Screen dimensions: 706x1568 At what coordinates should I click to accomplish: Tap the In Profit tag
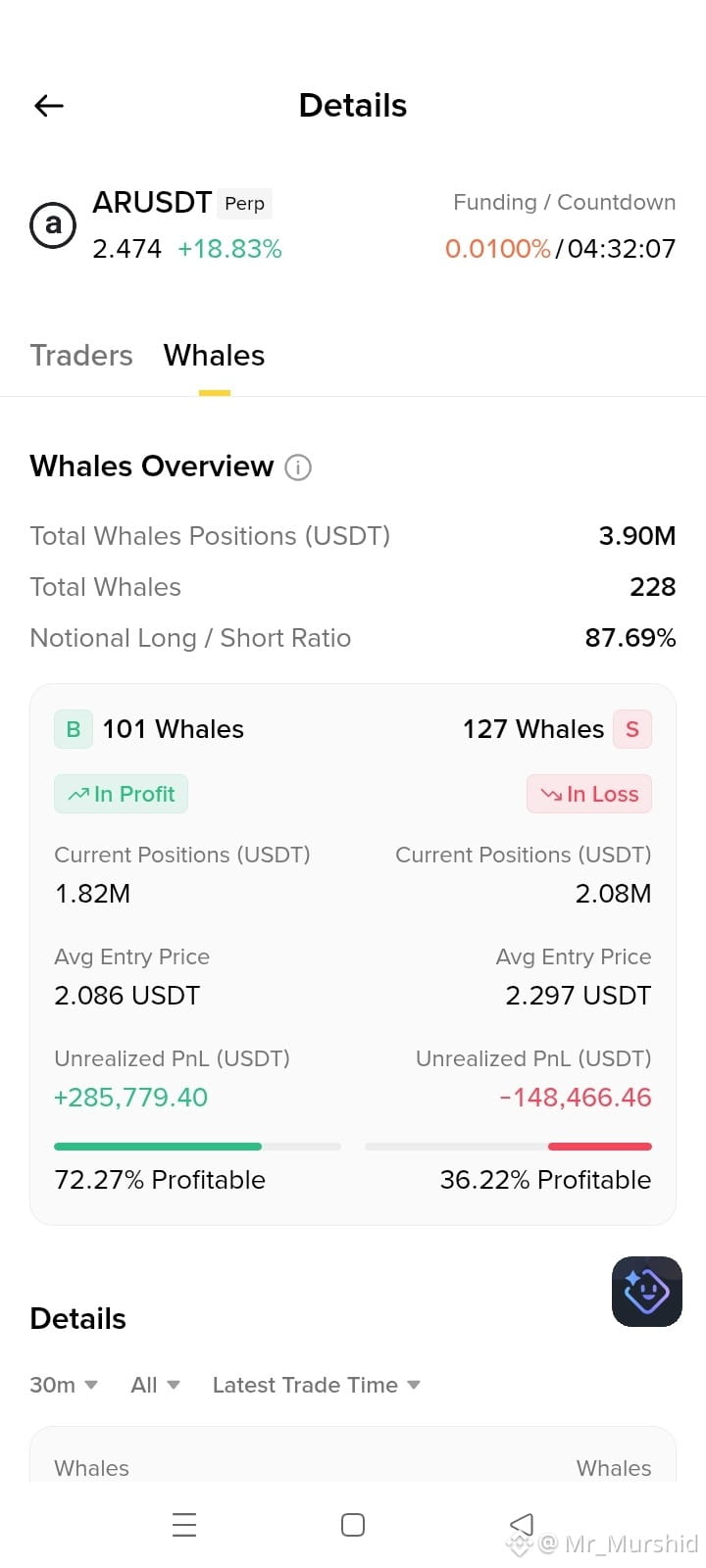click(121, 794)
